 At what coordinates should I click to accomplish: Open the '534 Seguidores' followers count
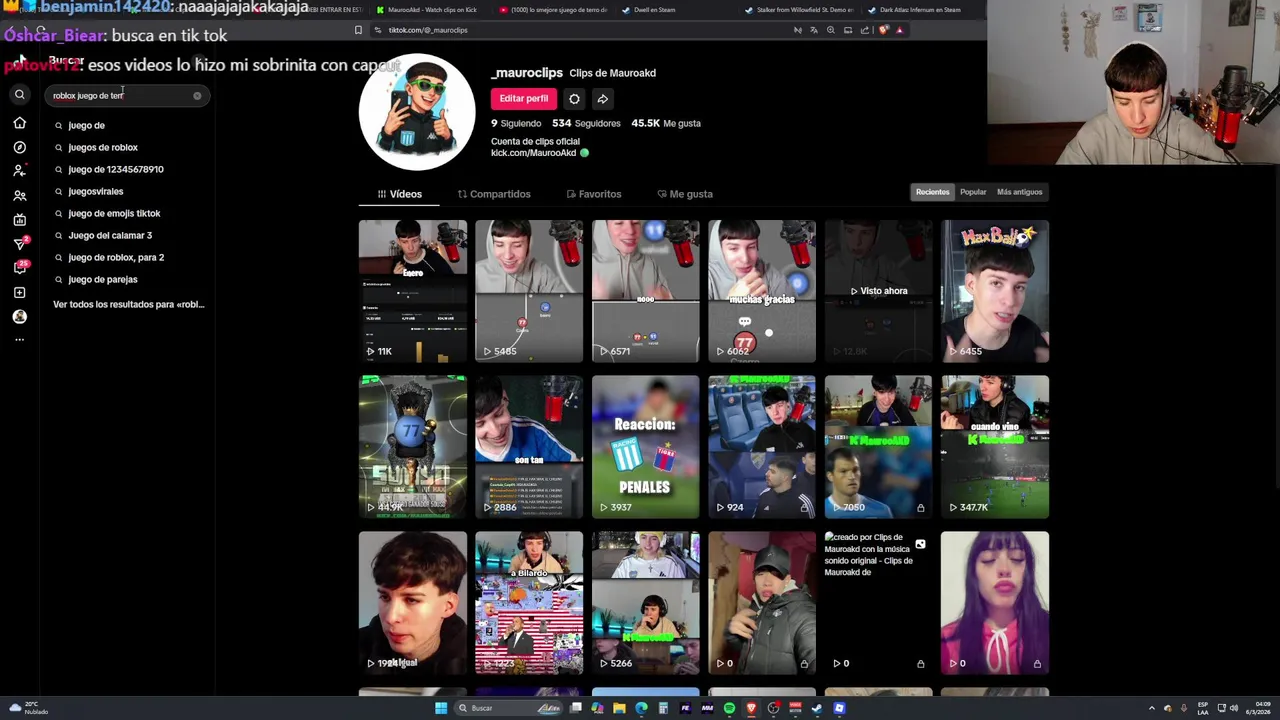tap(586, 123)
